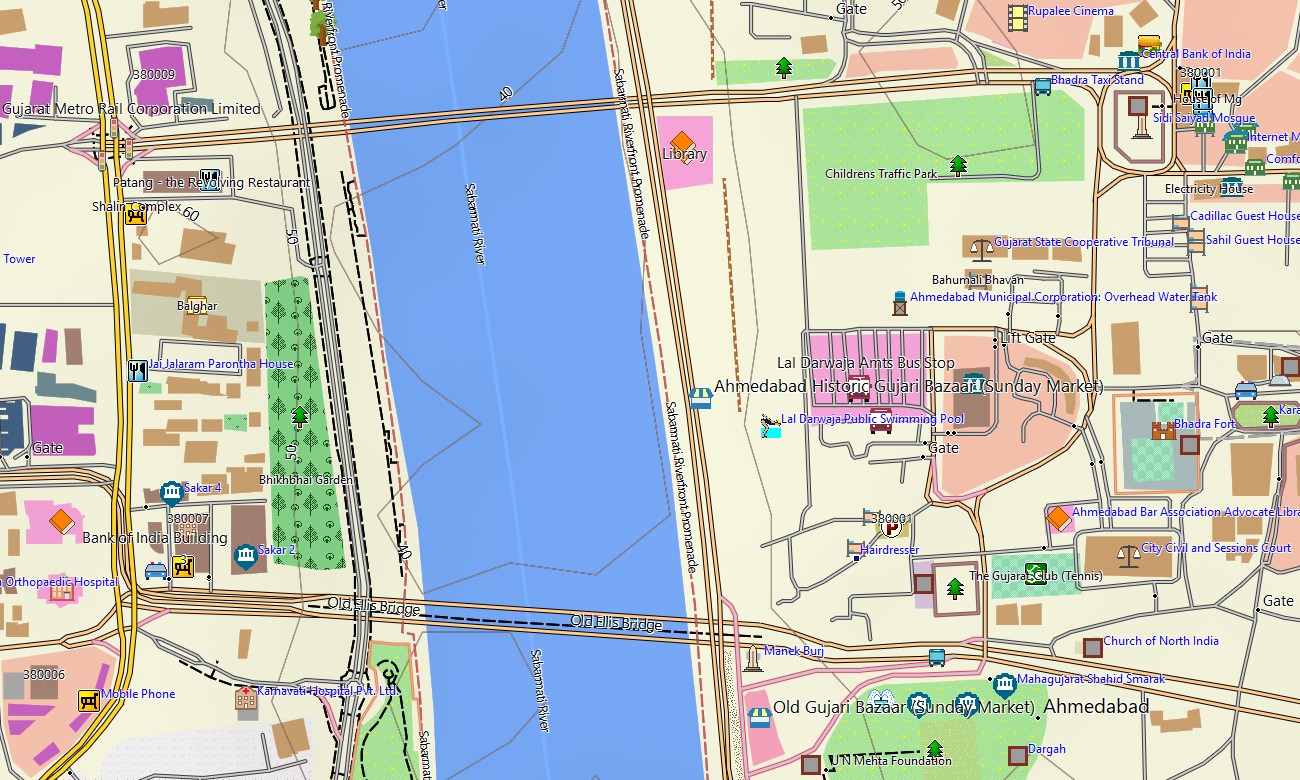1300x780 pixels.
Task: Click the Rupalee Cinema label
Action: coord(1071,11)
